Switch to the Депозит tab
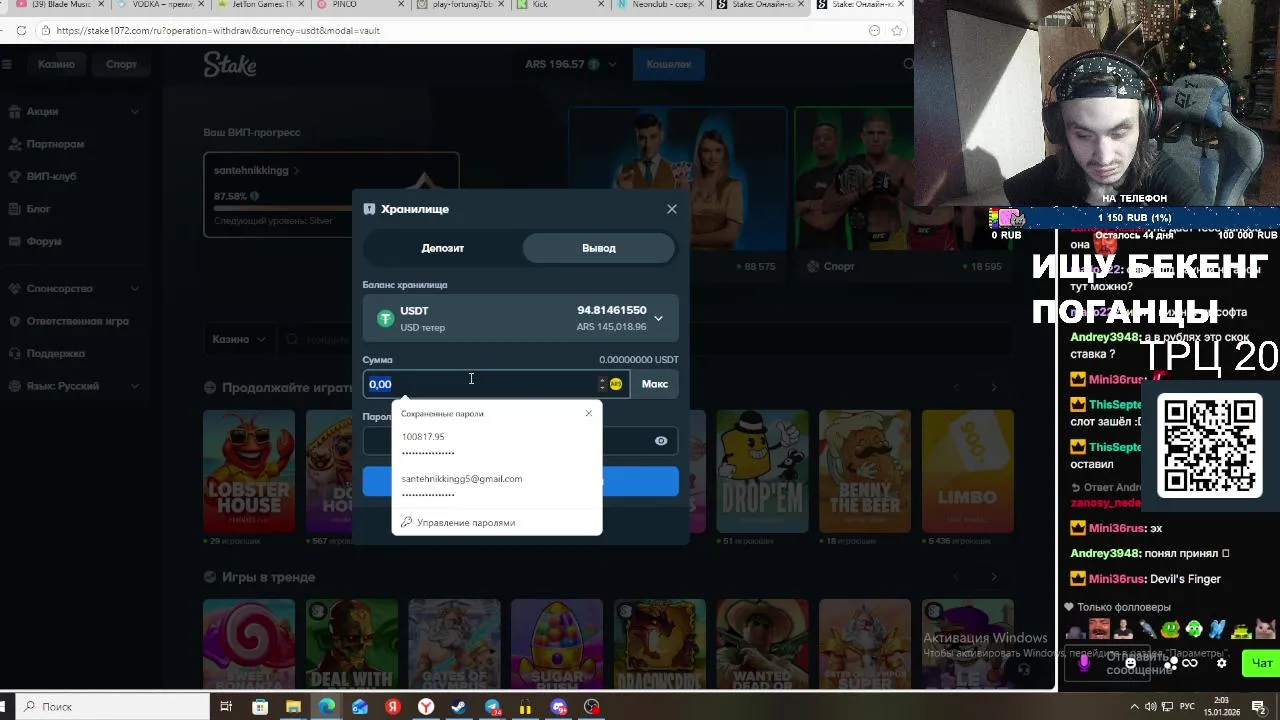 click(x=442, y=248)
